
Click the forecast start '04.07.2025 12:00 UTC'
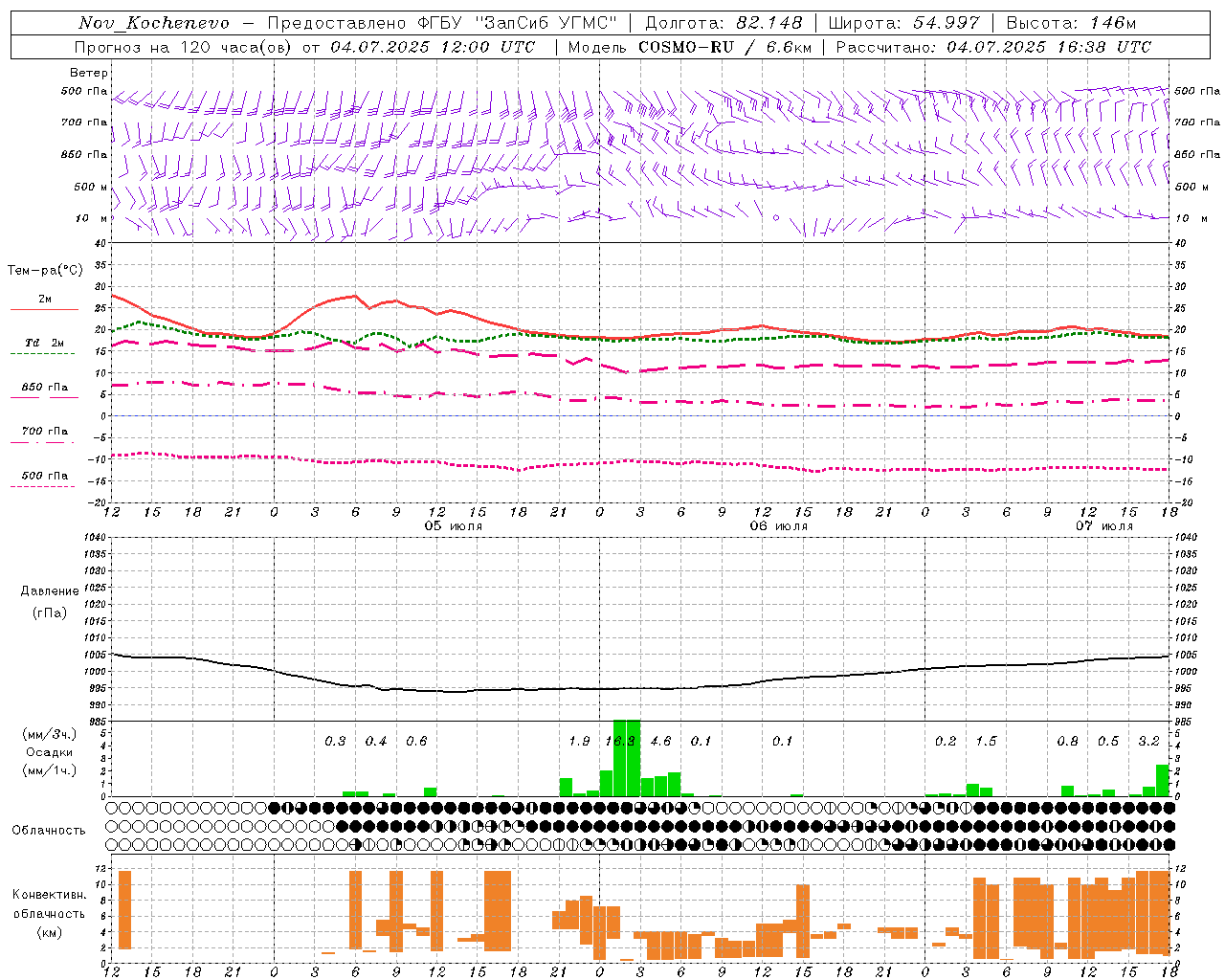(x=433, y=47)
